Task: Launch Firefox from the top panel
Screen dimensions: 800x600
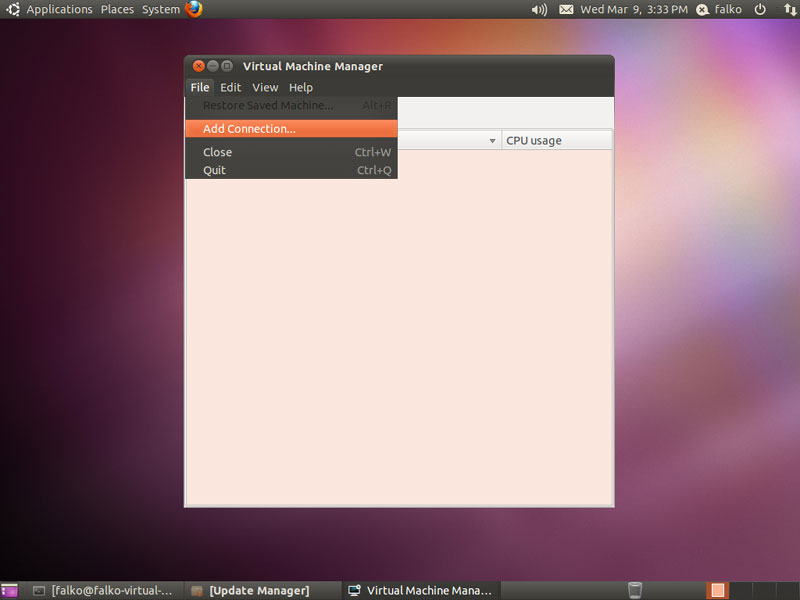Action: tap(194, 9)
